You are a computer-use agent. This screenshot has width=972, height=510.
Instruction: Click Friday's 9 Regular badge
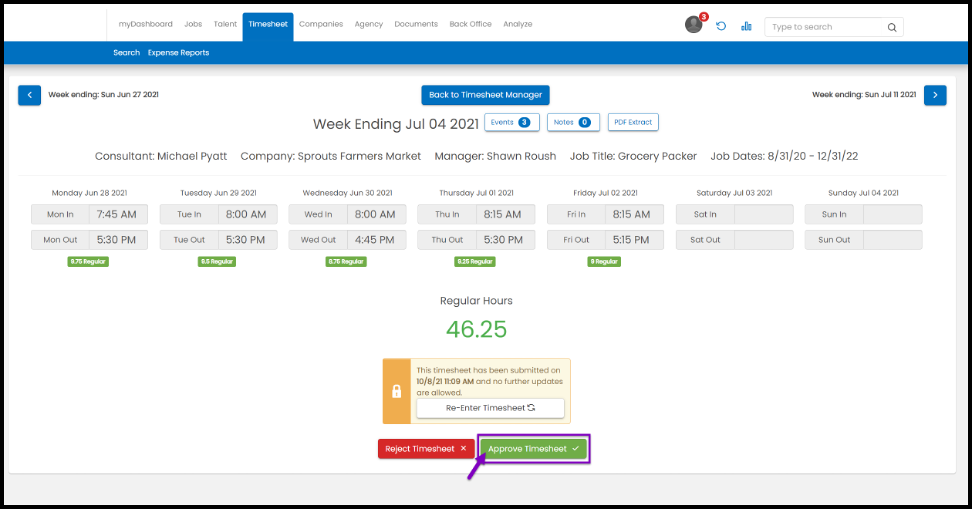tap(604, 262)
